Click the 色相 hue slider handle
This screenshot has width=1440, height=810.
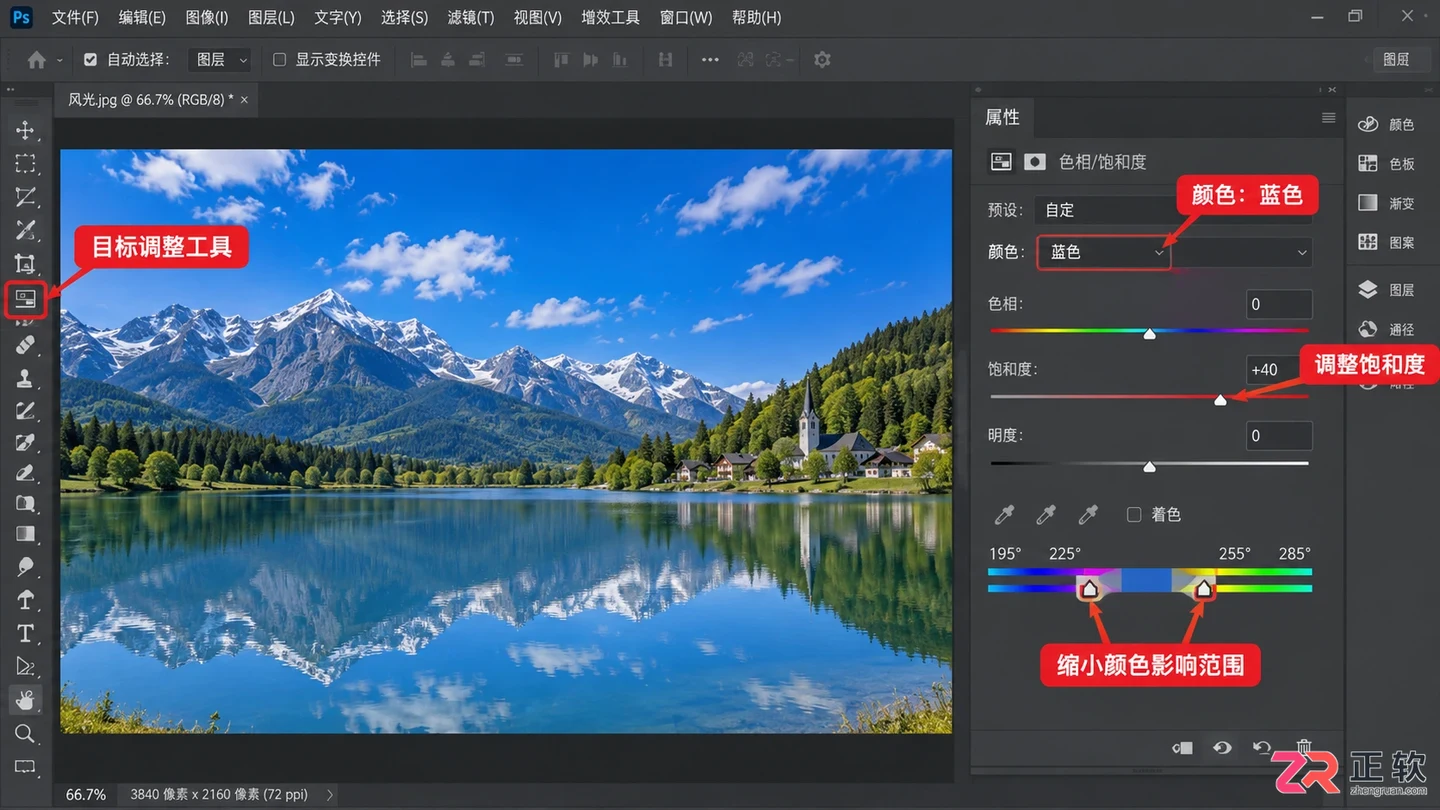click(1150, 333)
